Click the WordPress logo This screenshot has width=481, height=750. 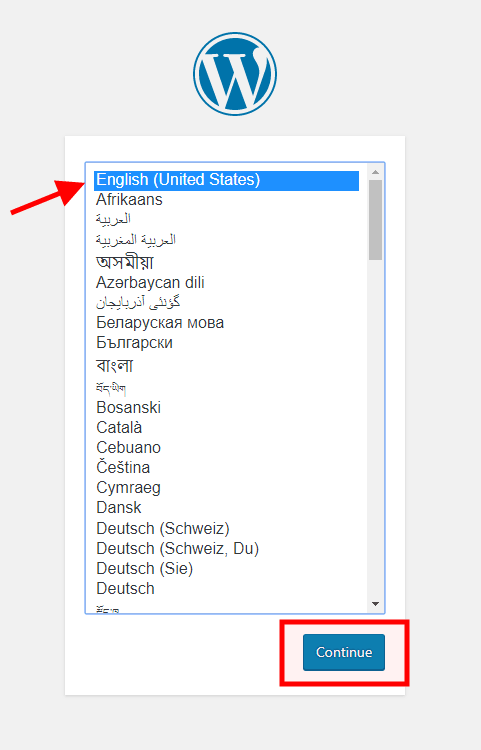(235, 74)
